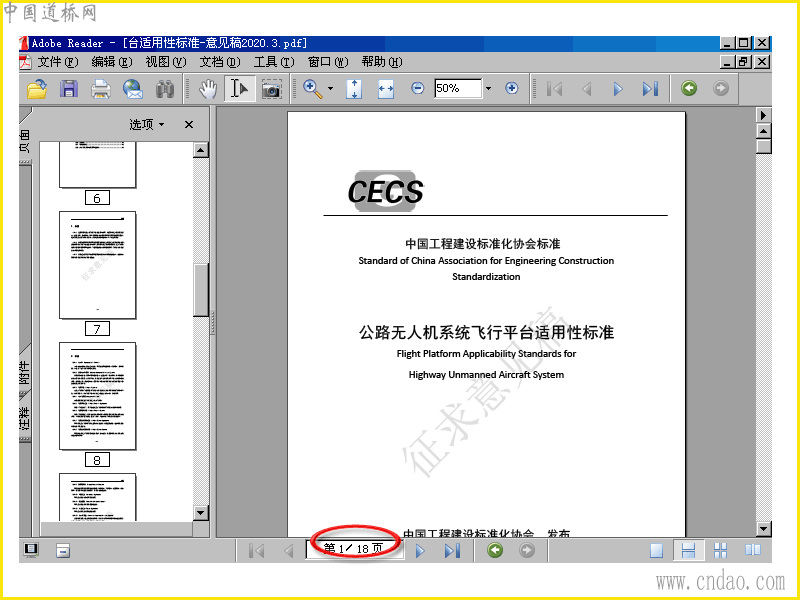The height and width of the screenshot is (600, 800).
Task: Open the 工具(T) menu
Action: (x=274, y=62)
